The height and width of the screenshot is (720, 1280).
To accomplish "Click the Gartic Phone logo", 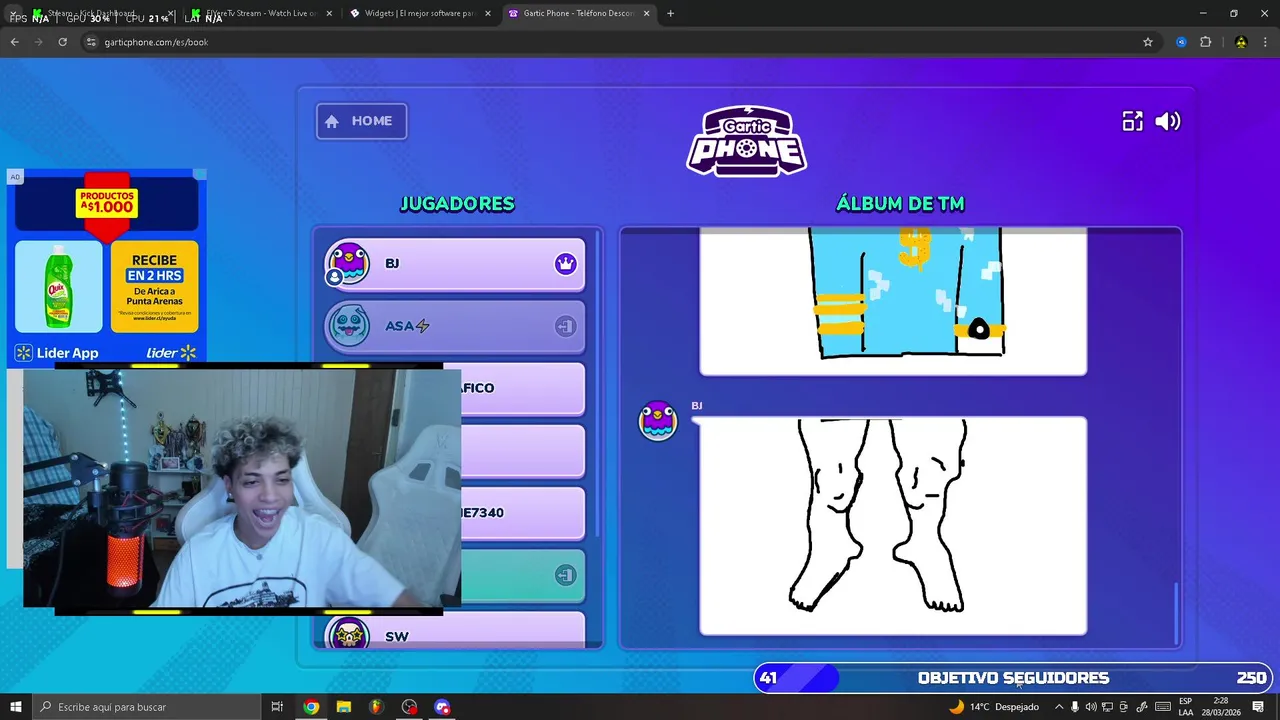I will click(746, 141).
